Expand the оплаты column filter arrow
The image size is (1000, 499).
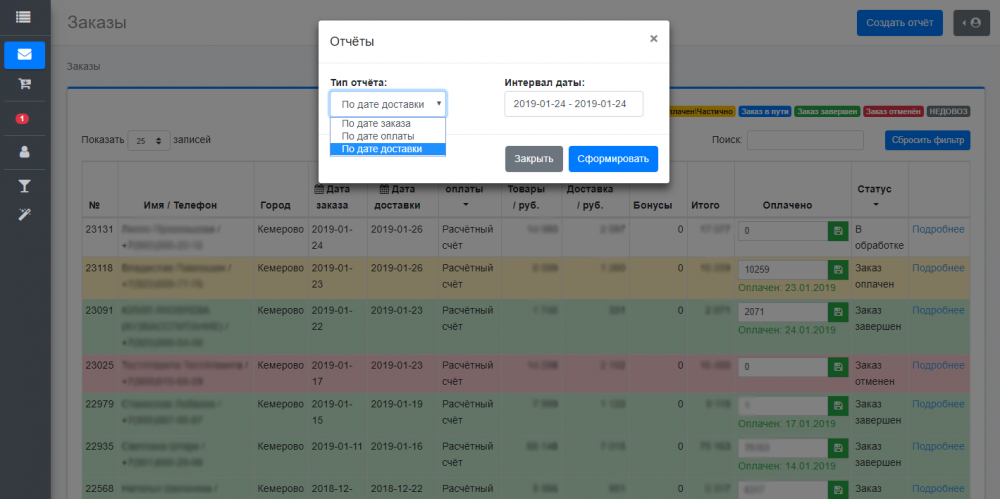coord(465,205)
